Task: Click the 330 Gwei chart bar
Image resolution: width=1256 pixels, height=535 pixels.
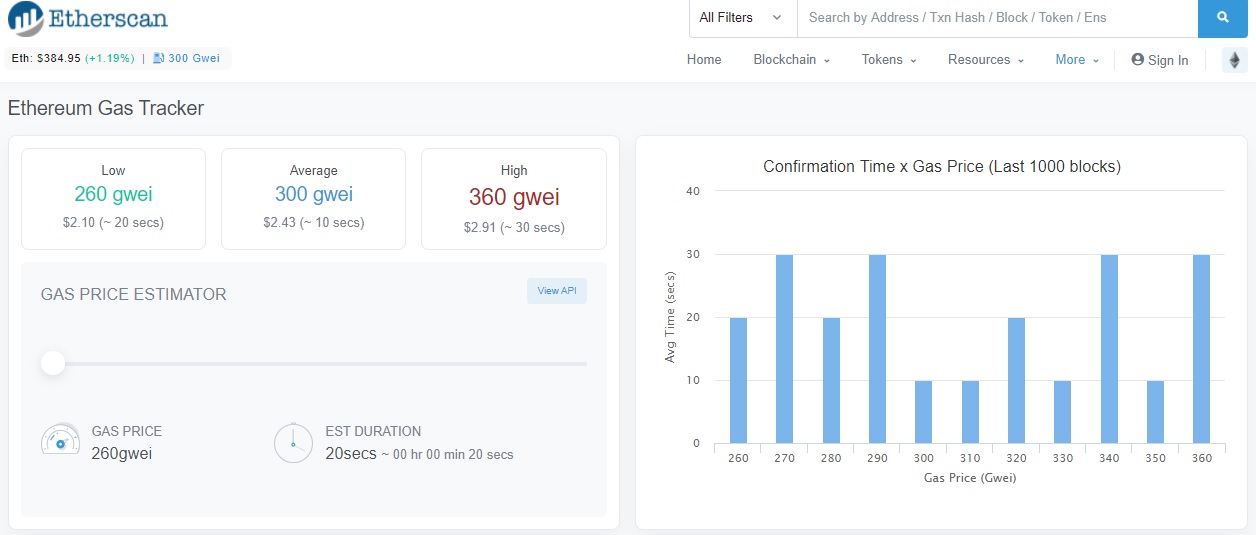Action: click(x=1063, y=412)
